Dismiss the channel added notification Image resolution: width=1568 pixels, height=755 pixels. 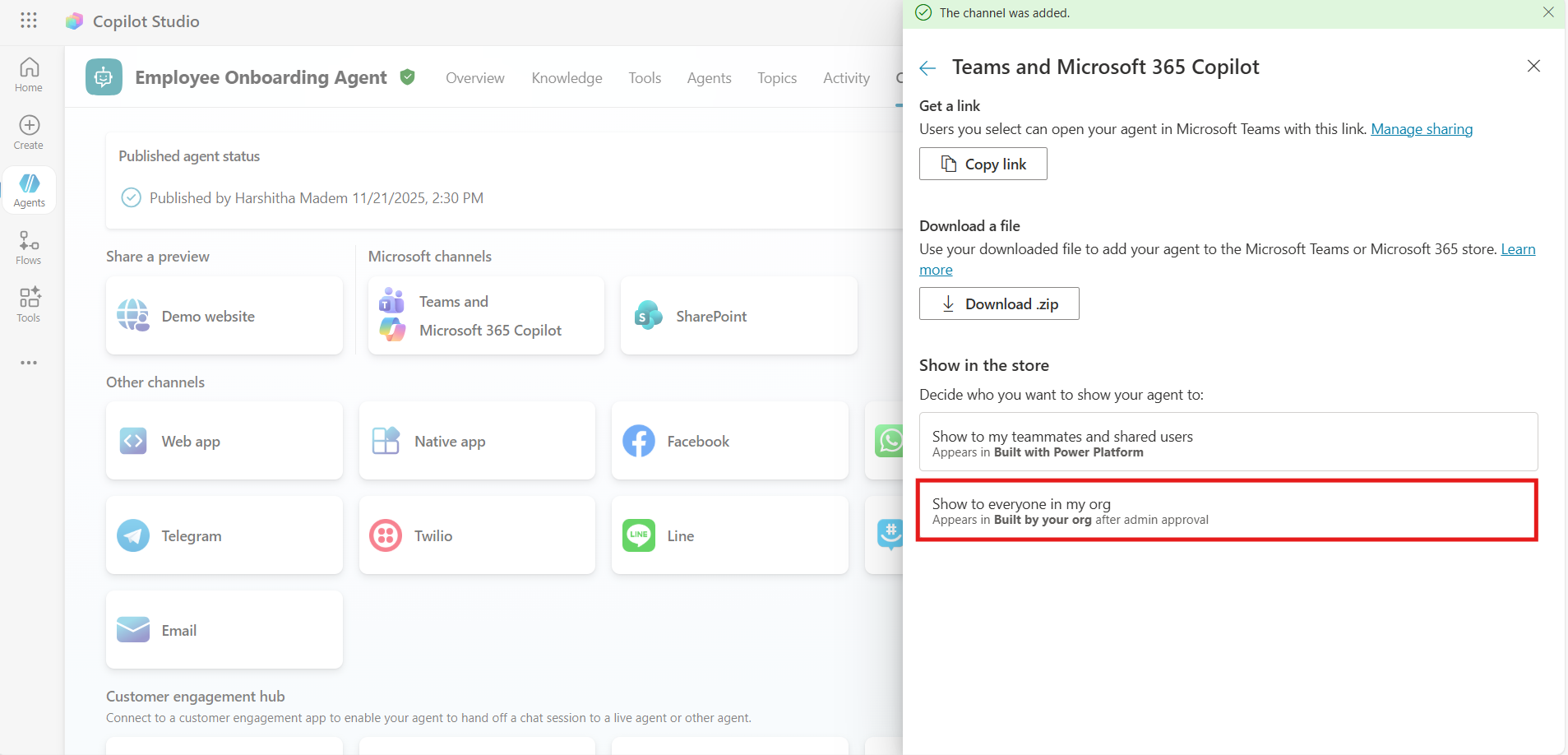(x=1548, y=12)
